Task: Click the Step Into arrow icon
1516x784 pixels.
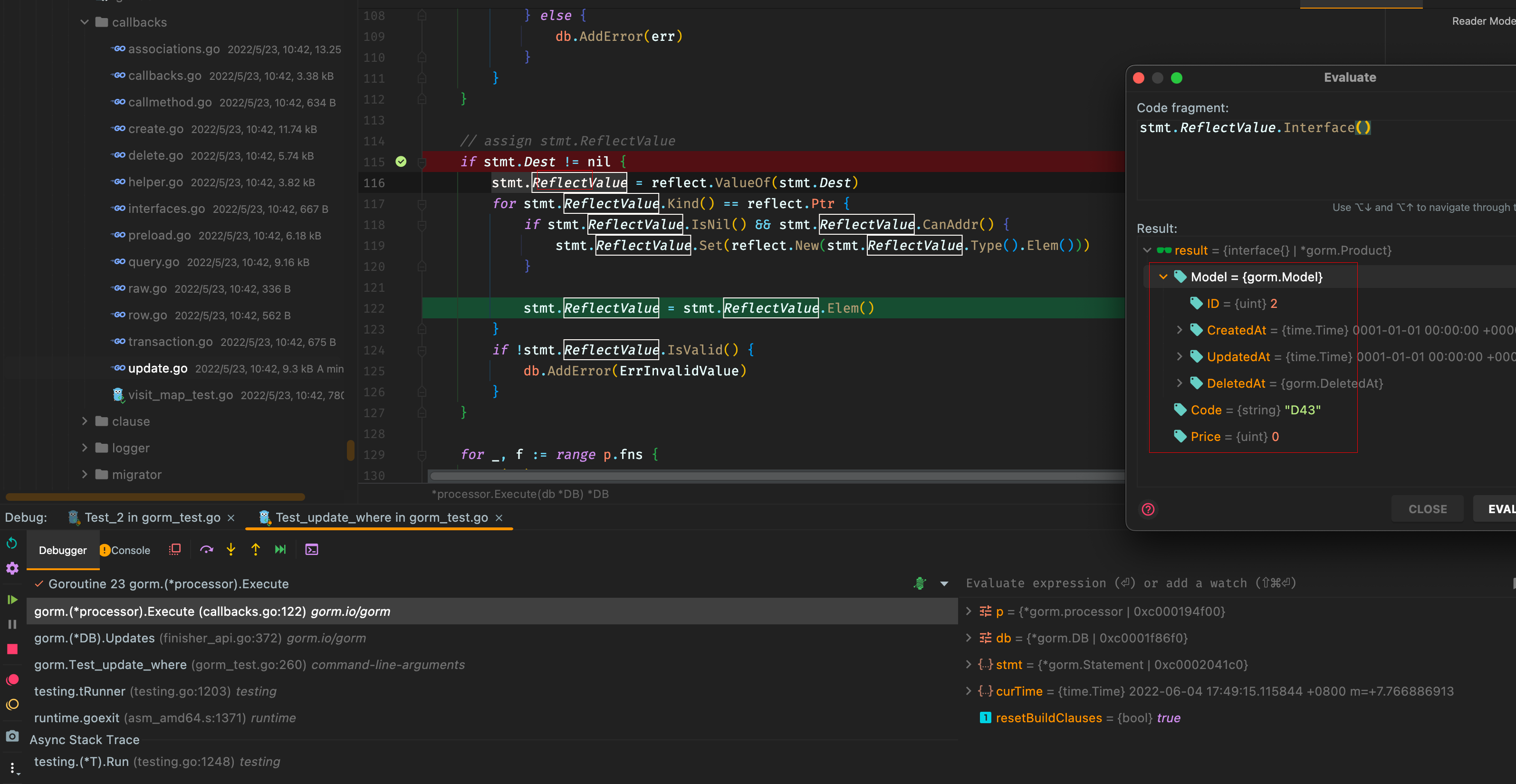Action: click(x=230, y=549)
